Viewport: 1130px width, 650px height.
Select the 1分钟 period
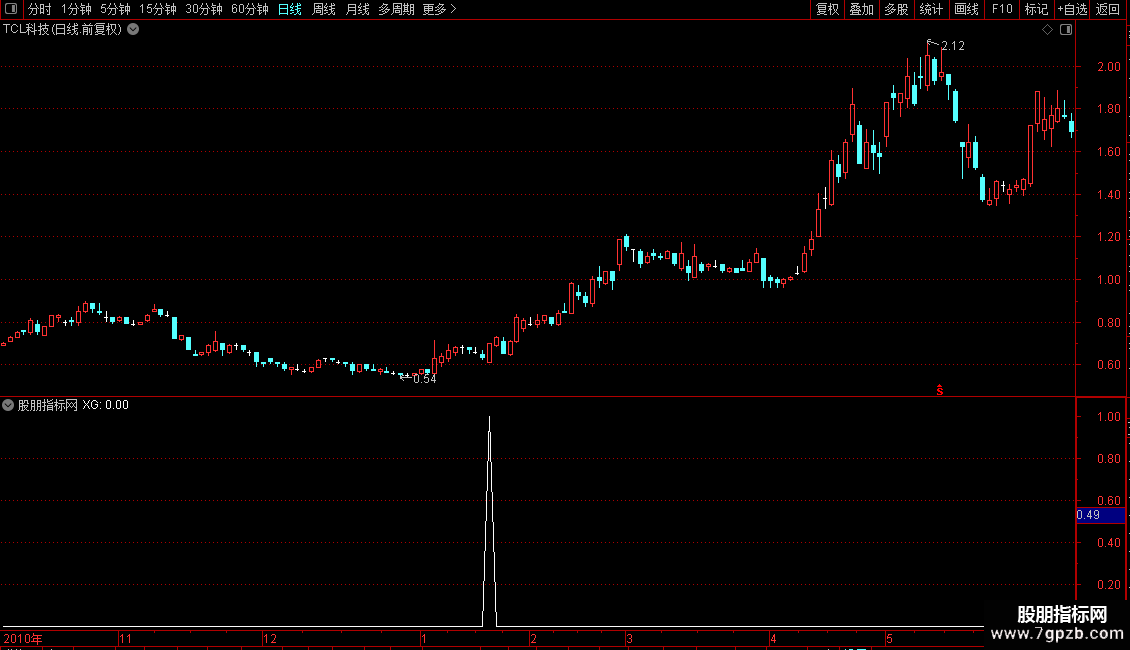(x=76, y=9)
